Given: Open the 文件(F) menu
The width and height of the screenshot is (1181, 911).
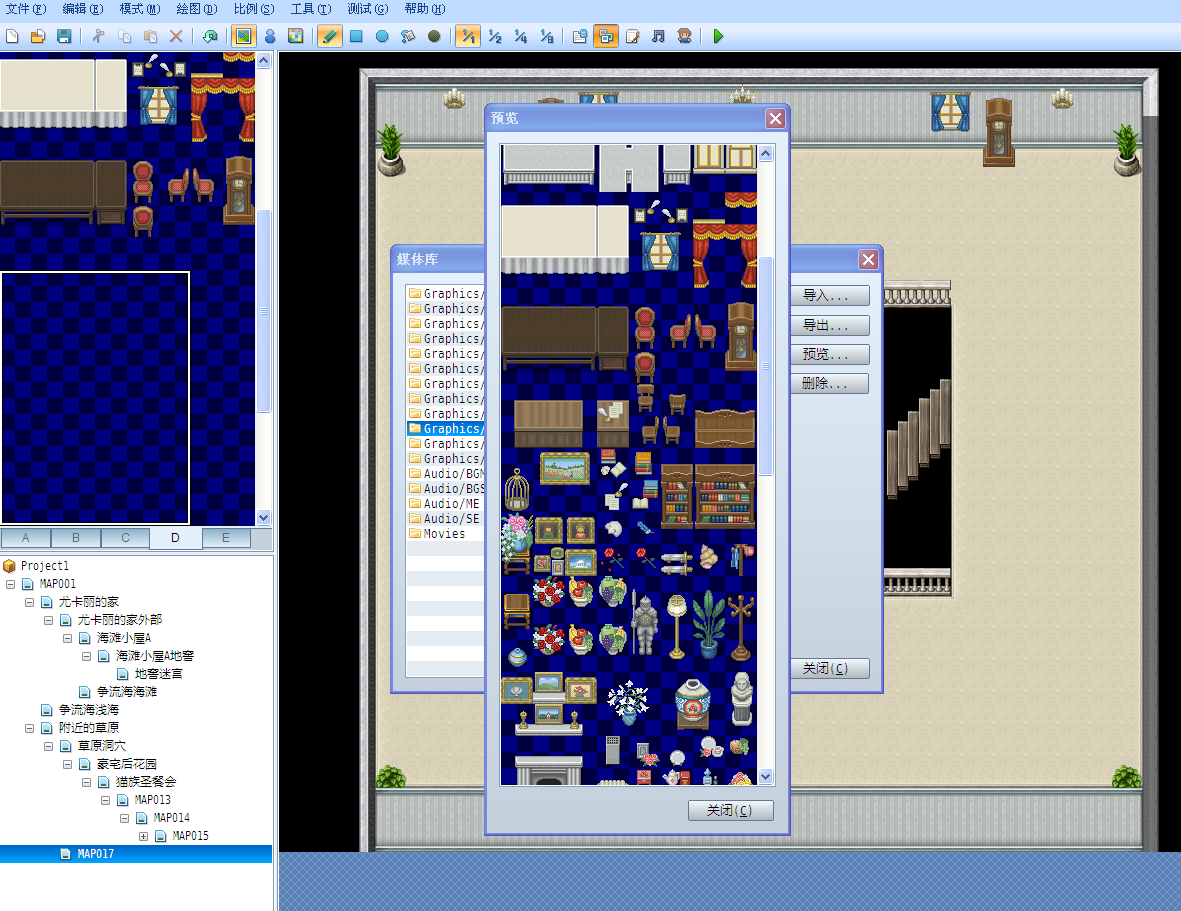Looking at the screenshot, I should tap(26, 9).
